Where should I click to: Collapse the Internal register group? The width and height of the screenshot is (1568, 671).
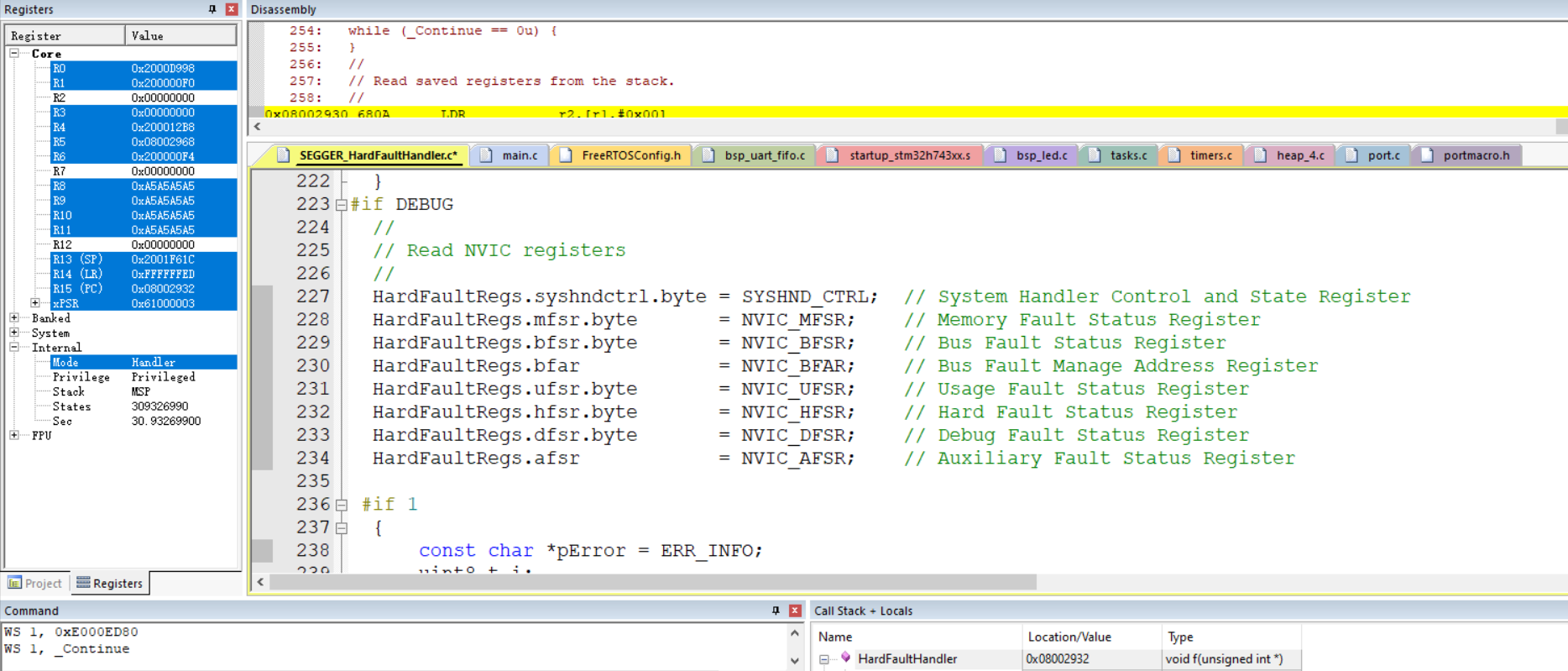point(14,347)
